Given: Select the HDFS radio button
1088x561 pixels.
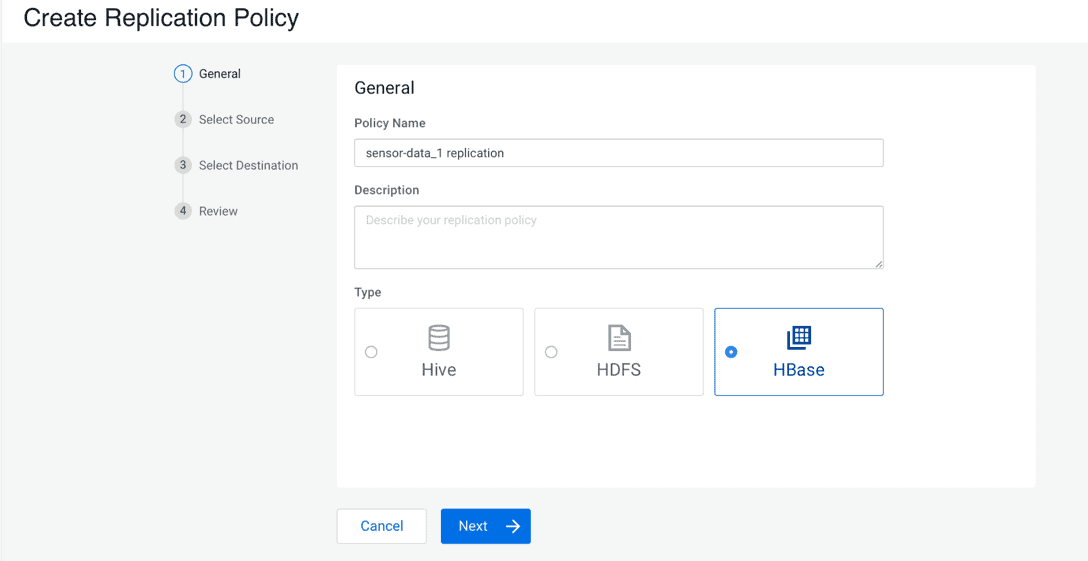Looking at the screenshot, I should pyautogui.click(x=551, y=352).
